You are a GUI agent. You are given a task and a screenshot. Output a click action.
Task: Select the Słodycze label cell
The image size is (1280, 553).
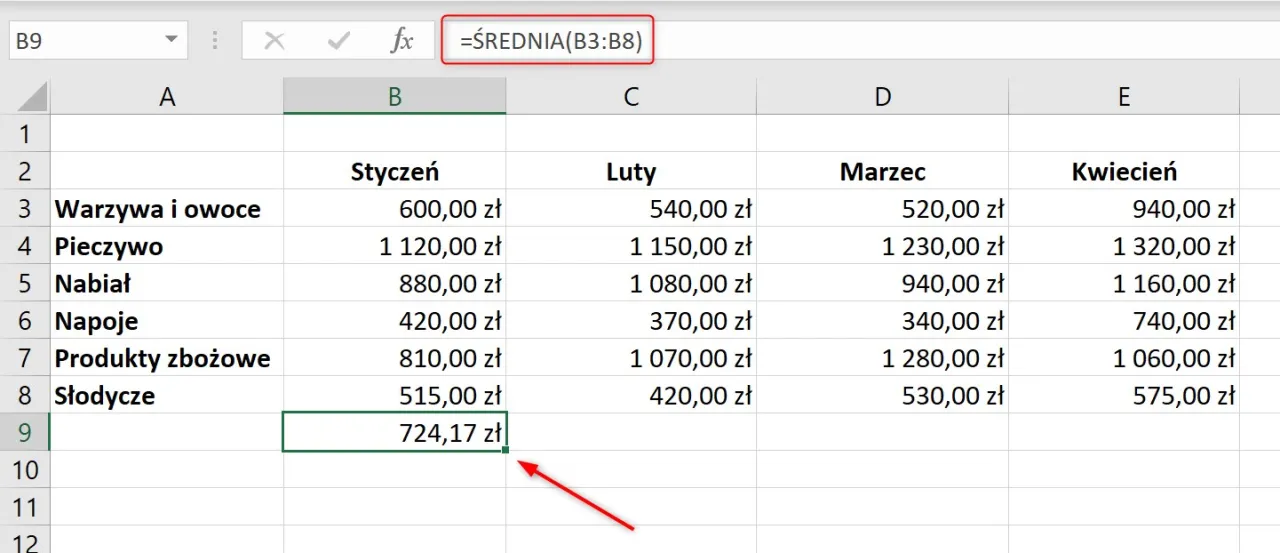[167, 395]
